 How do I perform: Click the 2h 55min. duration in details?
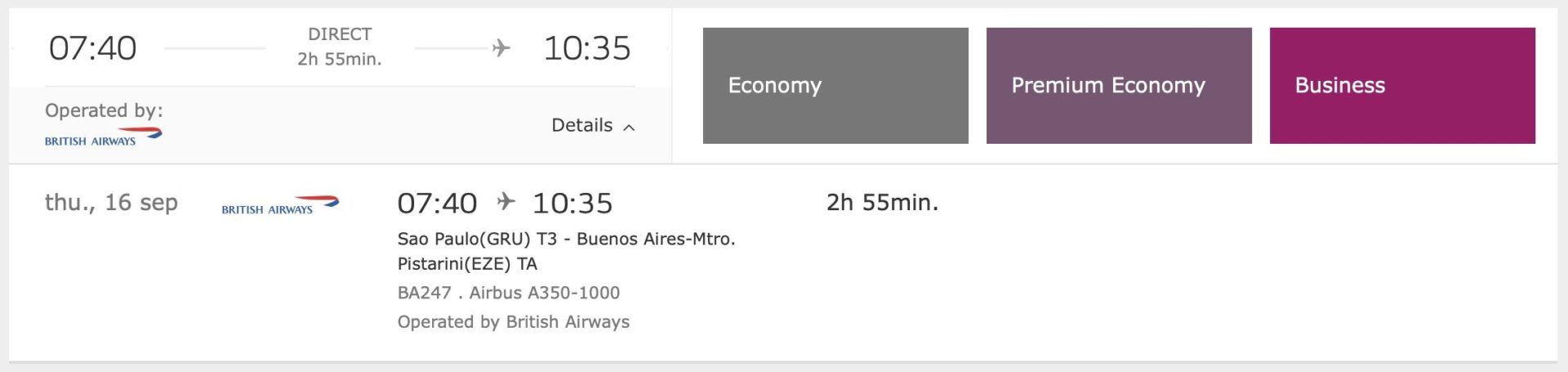pos(883,202)
